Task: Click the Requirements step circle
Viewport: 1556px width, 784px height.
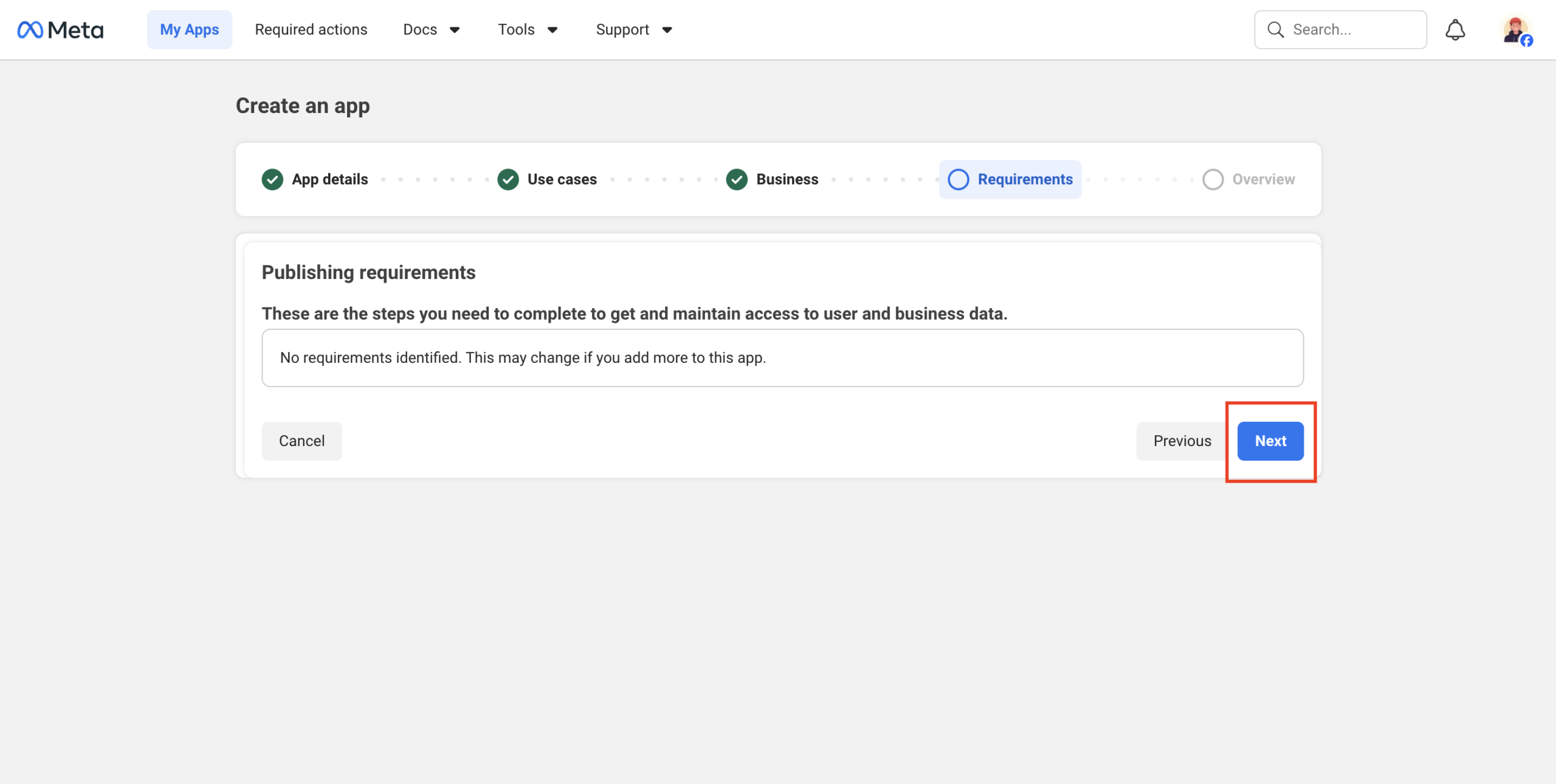Action: click(959, 179)
